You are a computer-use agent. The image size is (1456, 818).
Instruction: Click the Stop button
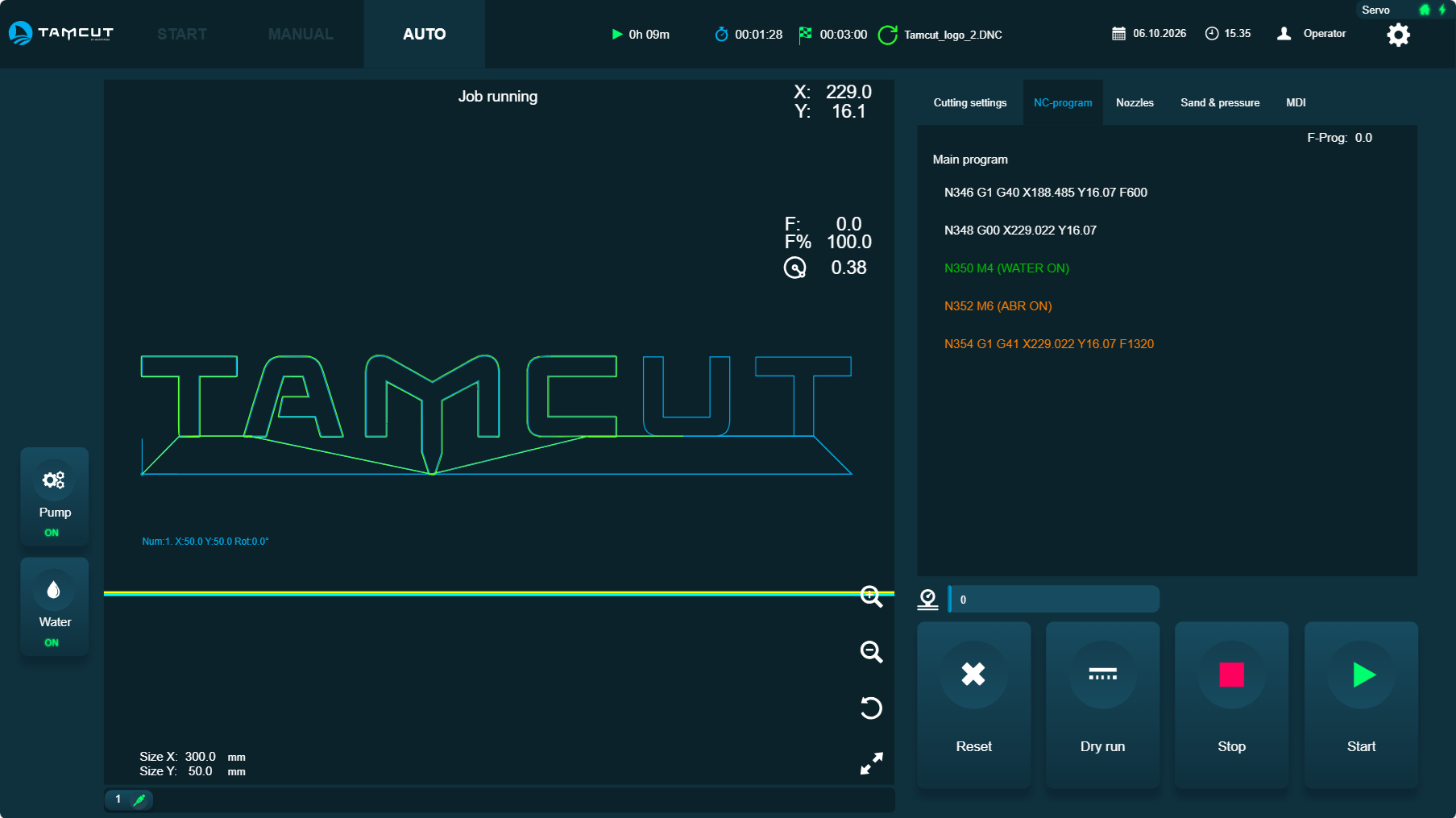click(x=1231, y=704)
